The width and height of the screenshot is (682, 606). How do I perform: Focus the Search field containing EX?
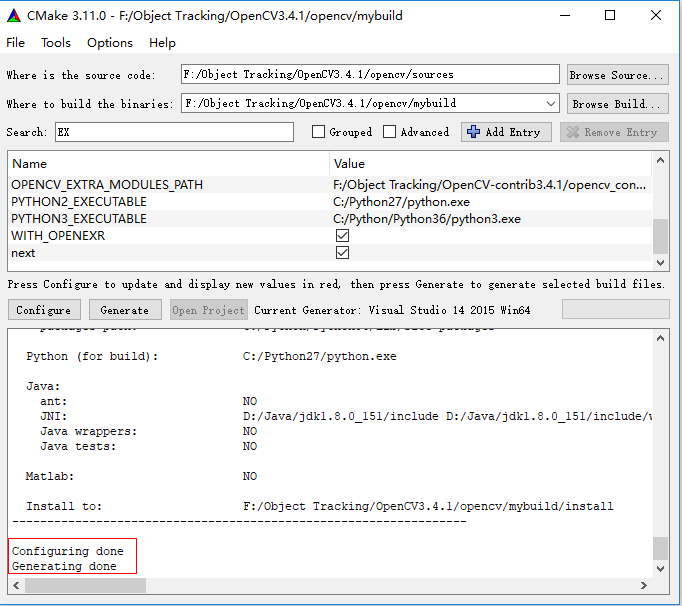pos(174,132)
